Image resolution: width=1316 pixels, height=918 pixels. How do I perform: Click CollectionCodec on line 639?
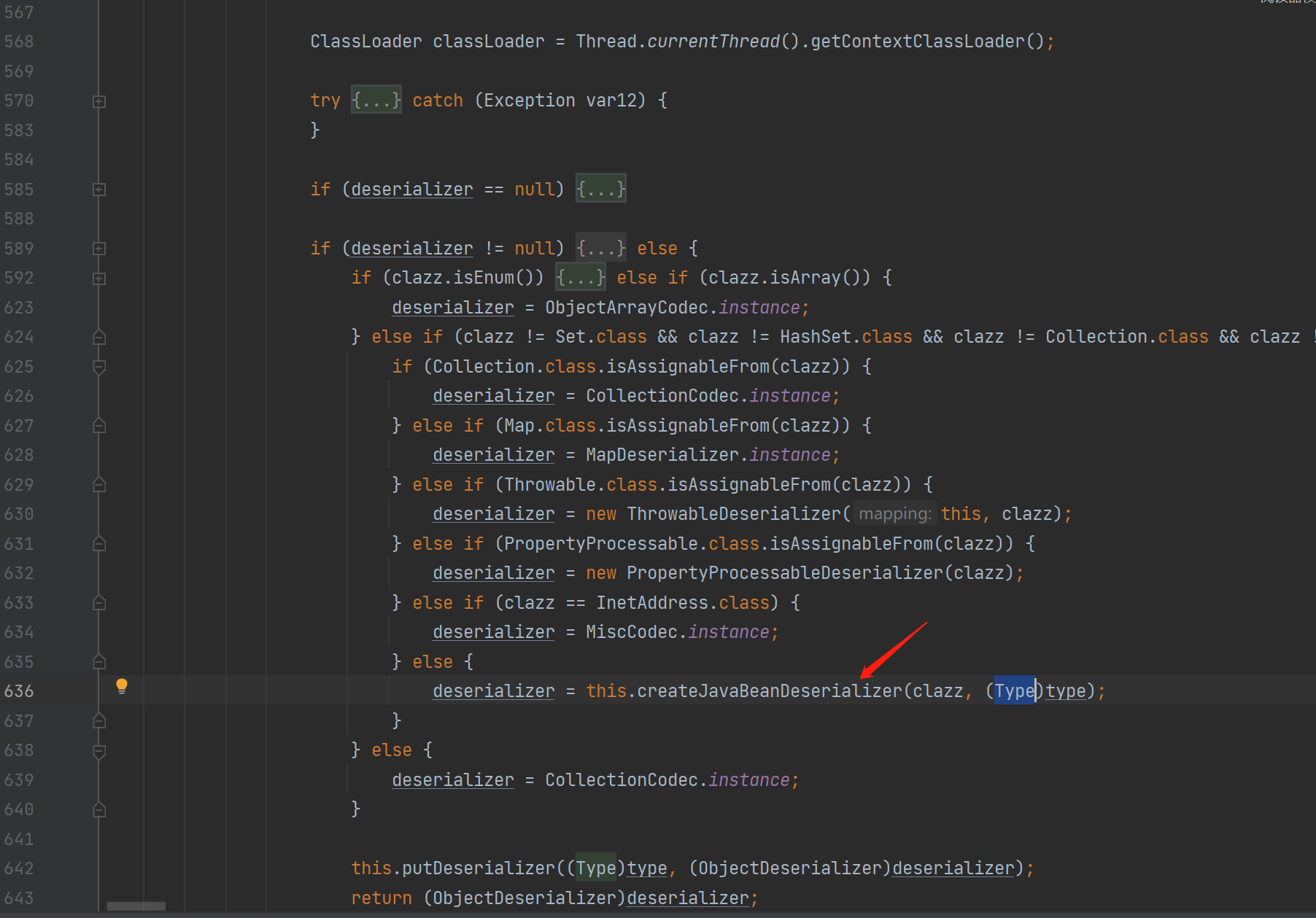tap(622, 780)
